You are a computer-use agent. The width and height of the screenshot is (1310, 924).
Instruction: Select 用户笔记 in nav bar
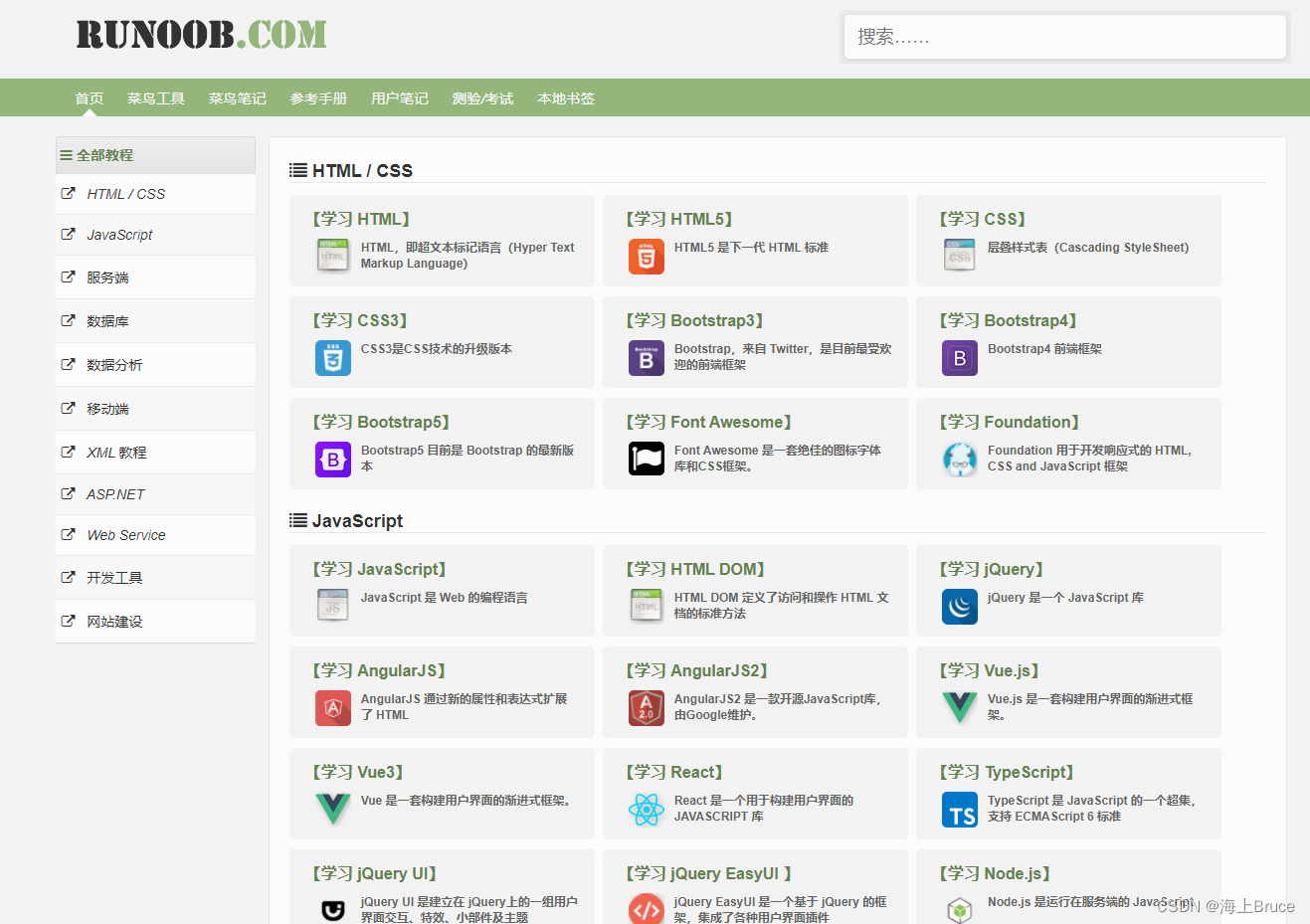coord(400,98)
